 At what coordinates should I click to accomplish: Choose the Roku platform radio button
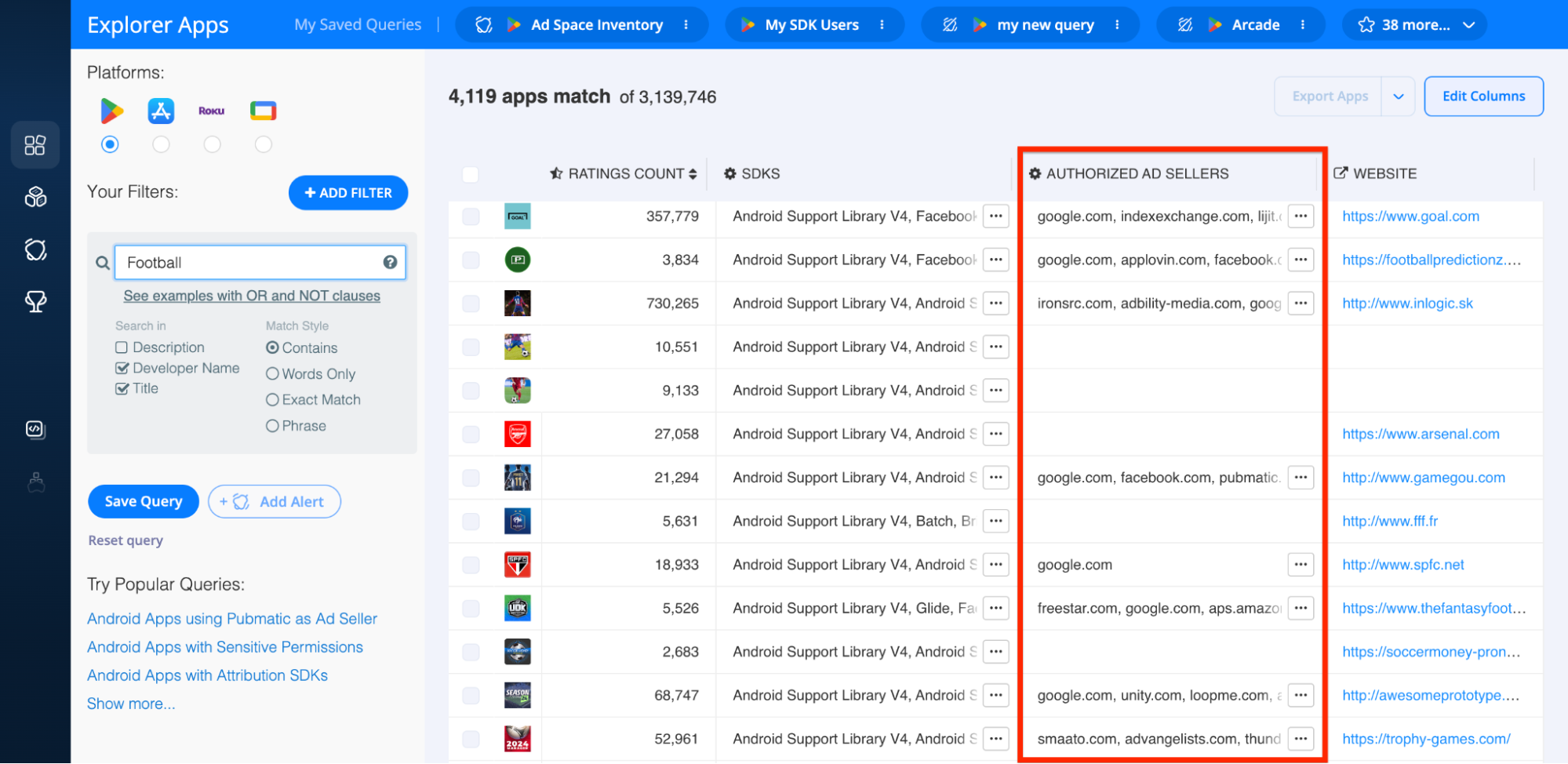(212, 144)
